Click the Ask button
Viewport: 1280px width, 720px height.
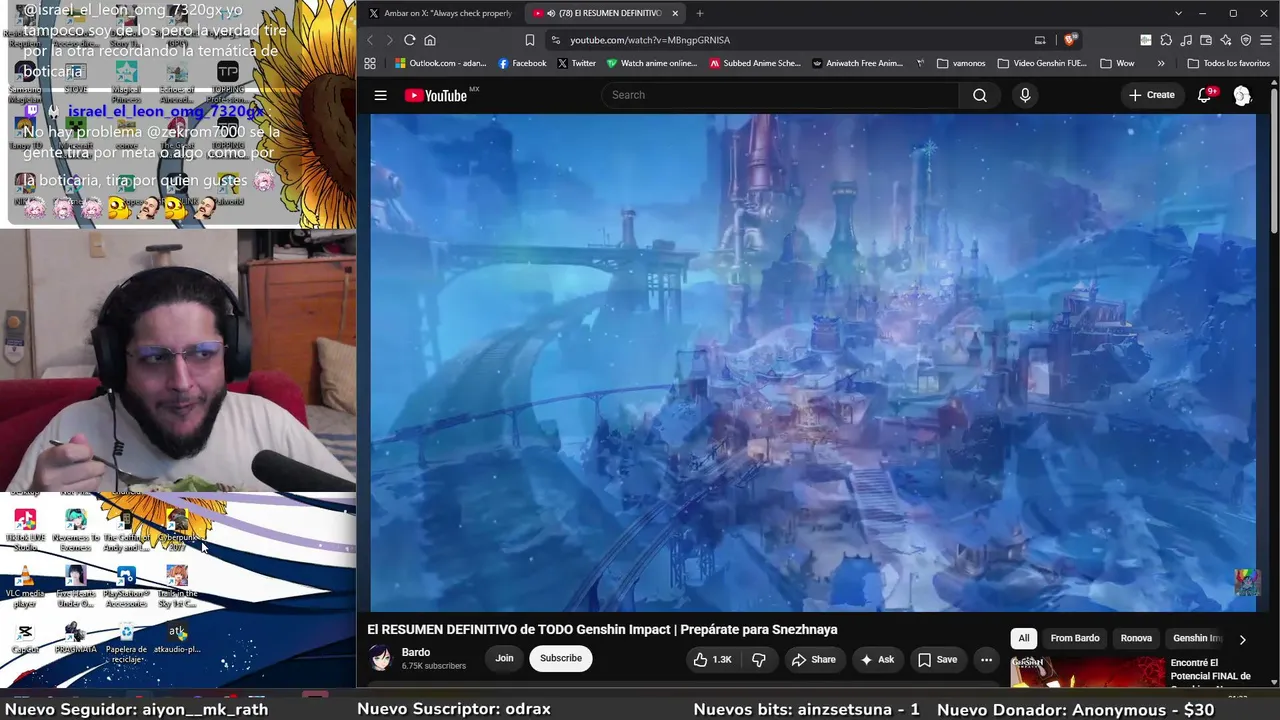pos(877,659)
